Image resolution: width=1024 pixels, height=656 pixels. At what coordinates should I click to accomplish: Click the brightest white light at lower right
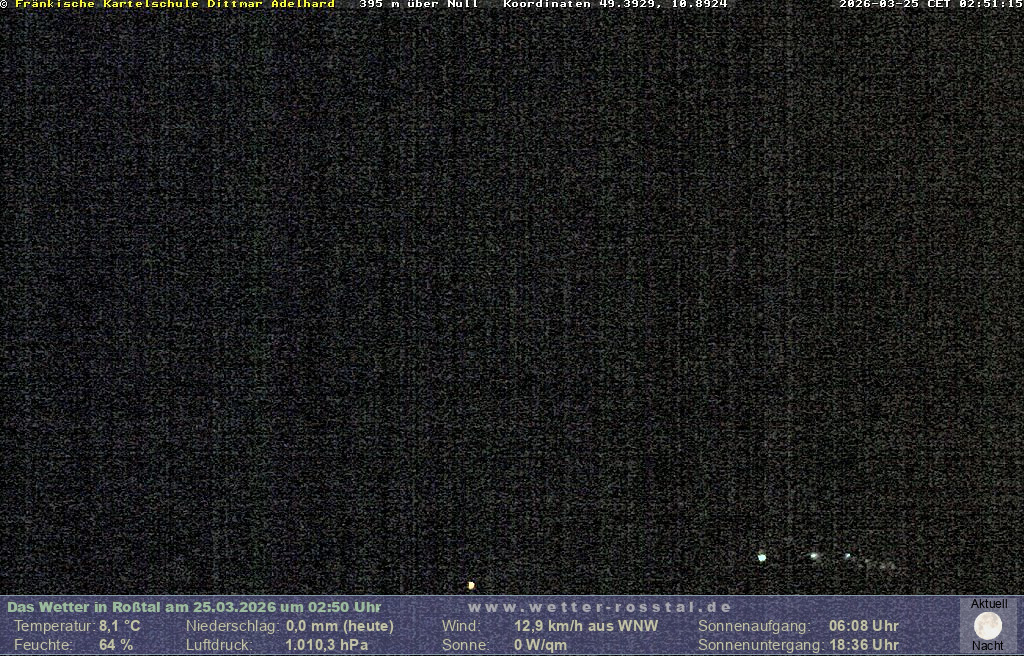pyautogui.click(x=762, y=557)
